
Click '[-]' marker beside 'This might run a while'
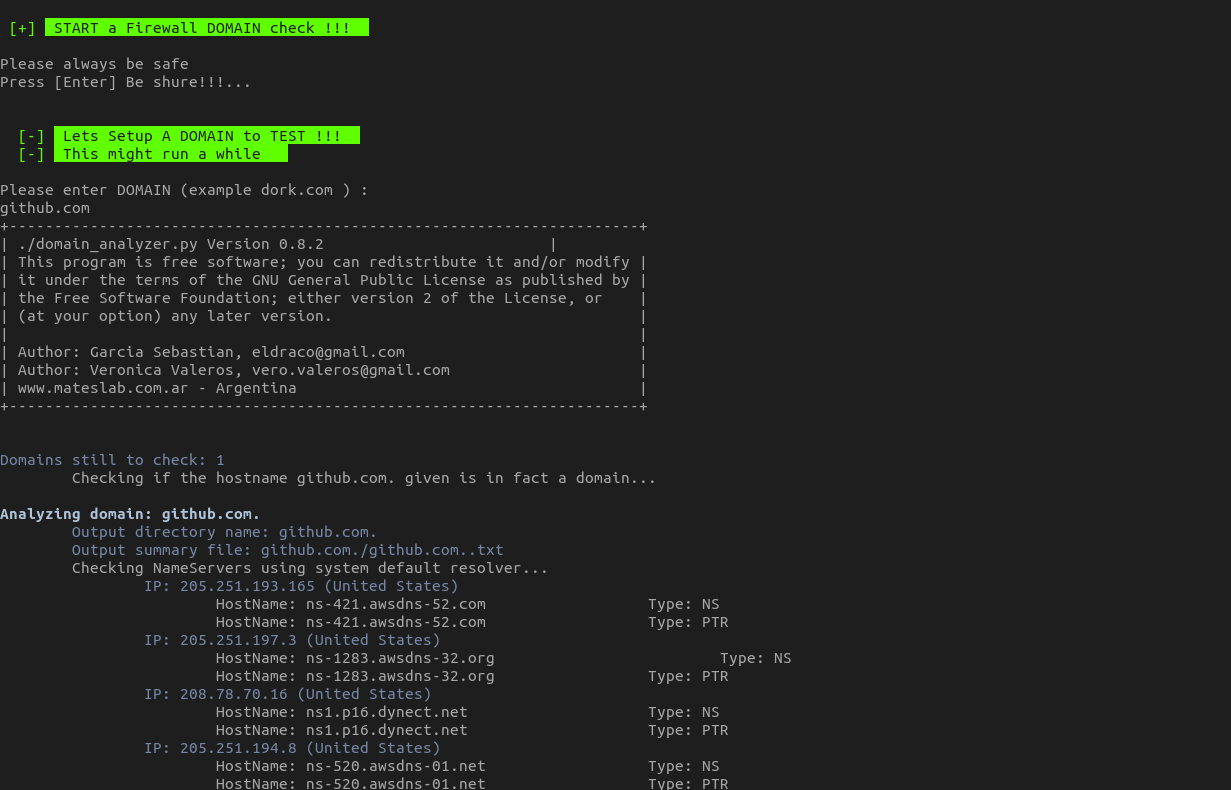coord(31,154)
